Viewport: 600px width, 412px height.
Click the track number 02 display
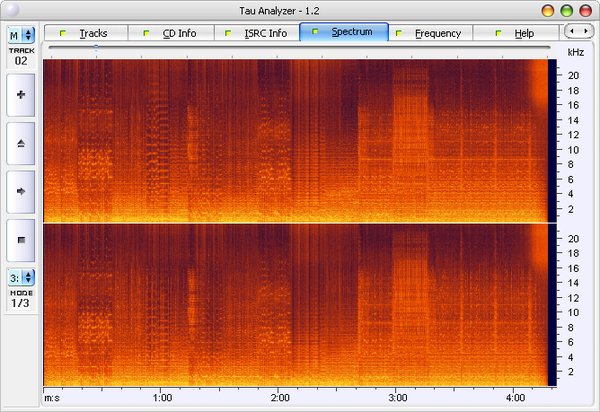(x=21, y=61)
